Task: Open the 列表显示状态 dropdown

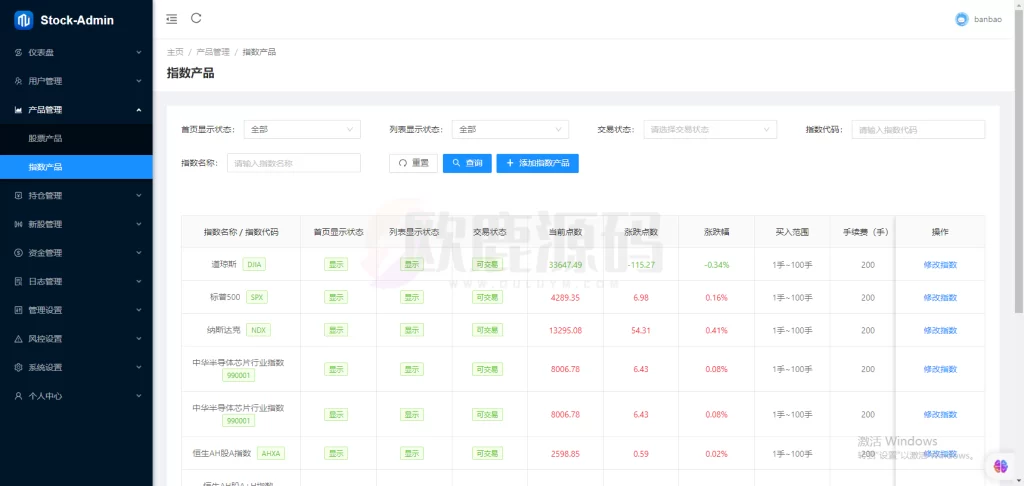Action: click(x=510, y=129)
